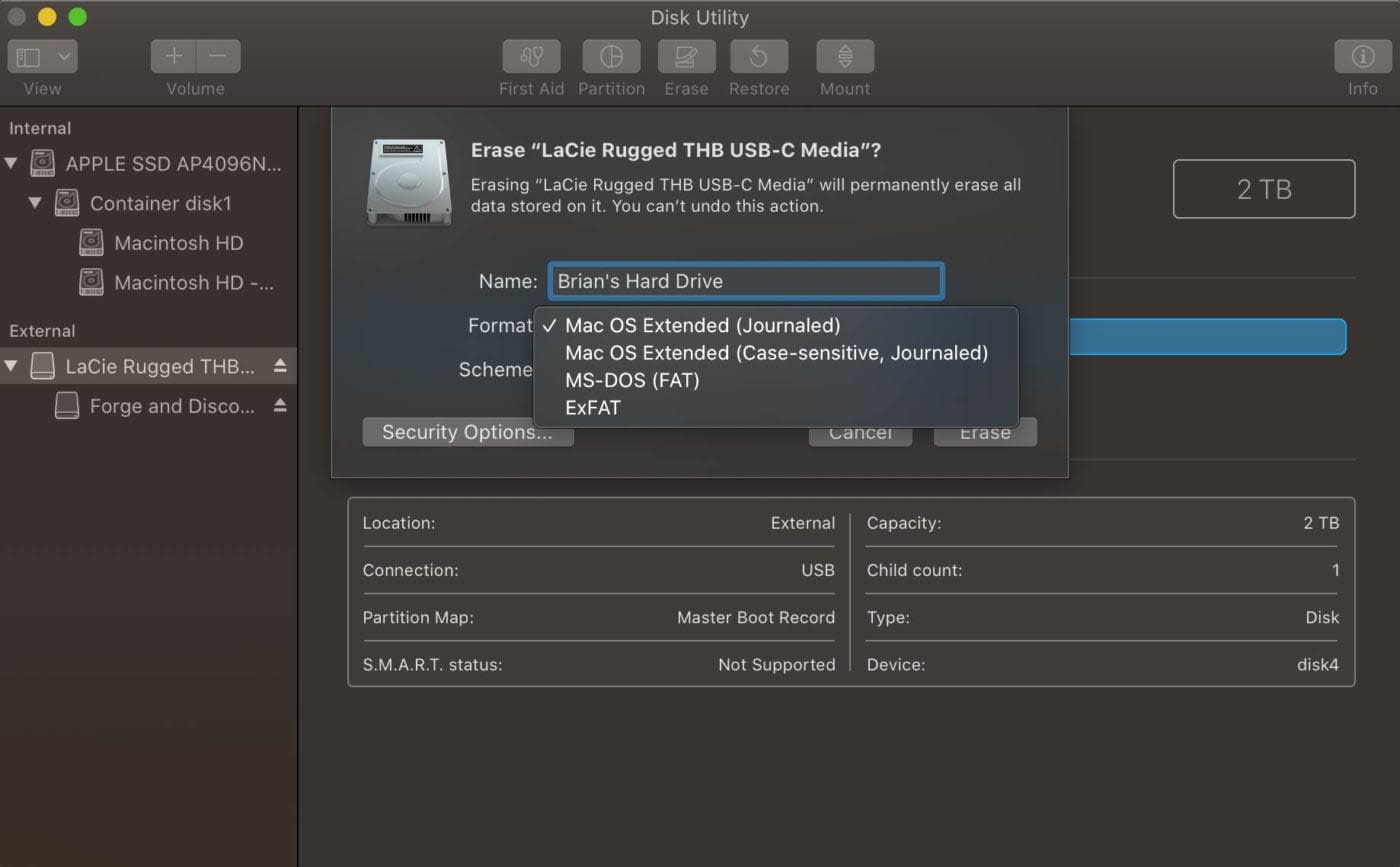
Task: Cancel the erase operation
Action: (x=860, y=431)
